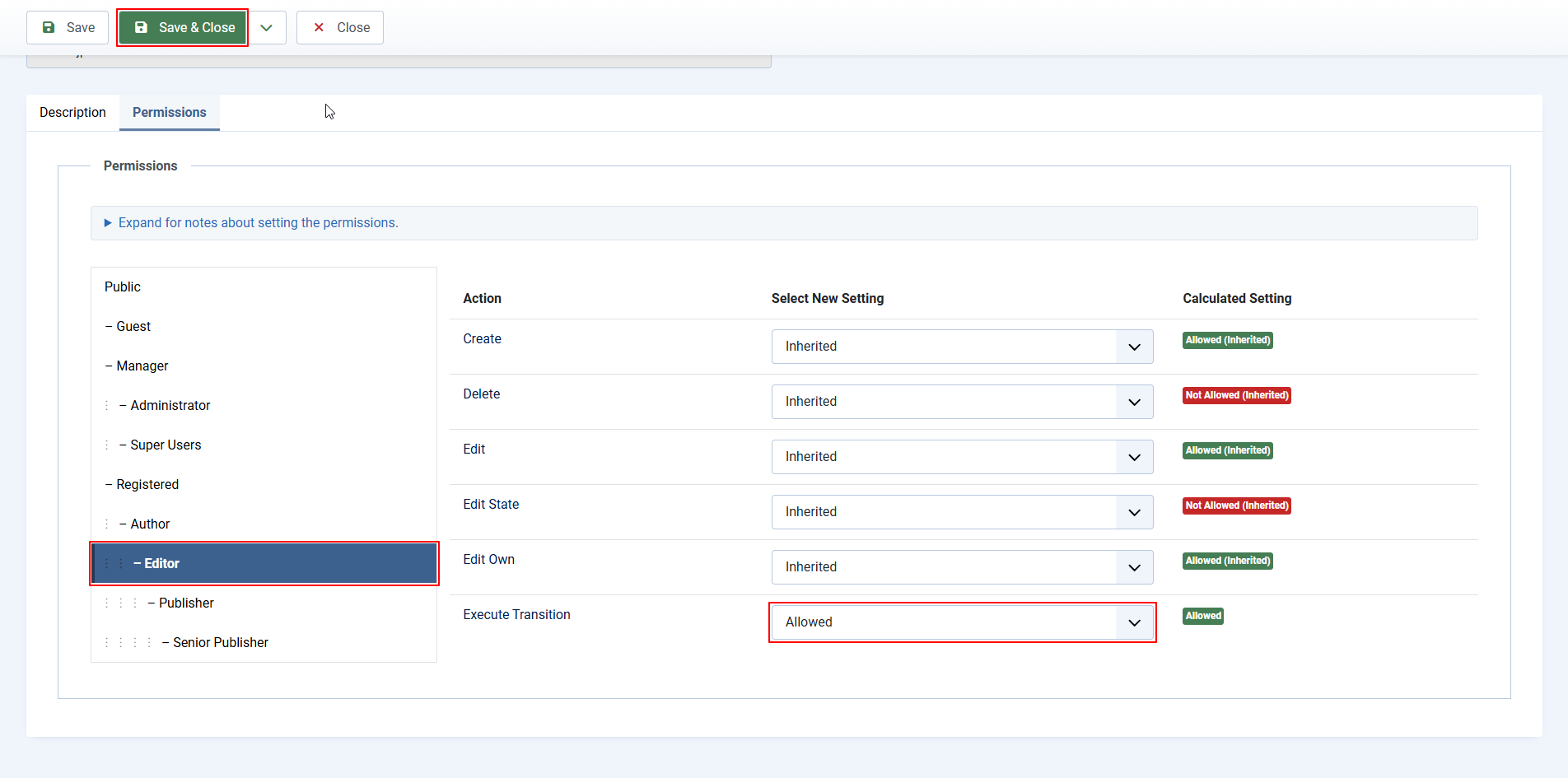The height and width of the screenshot is (778, 1568).
Task: Open the Create permission setting dropdown
Action: pyautogui.click(x=961, y=347)
